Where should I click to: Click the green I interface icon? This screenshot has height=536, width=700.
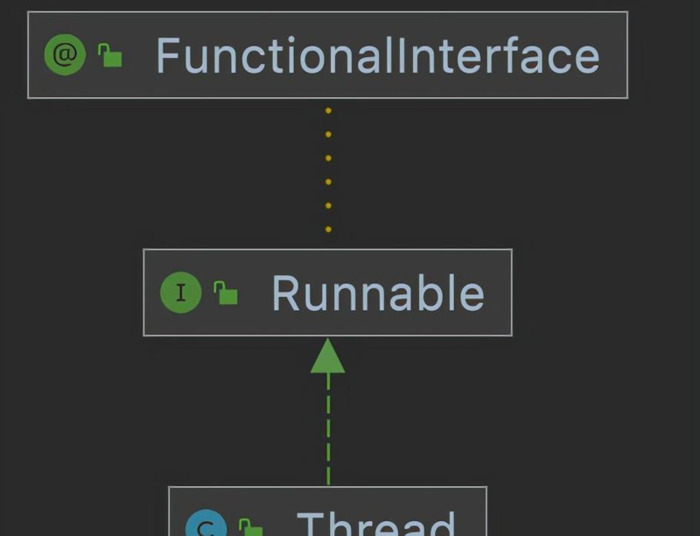[x=181, y=293]
